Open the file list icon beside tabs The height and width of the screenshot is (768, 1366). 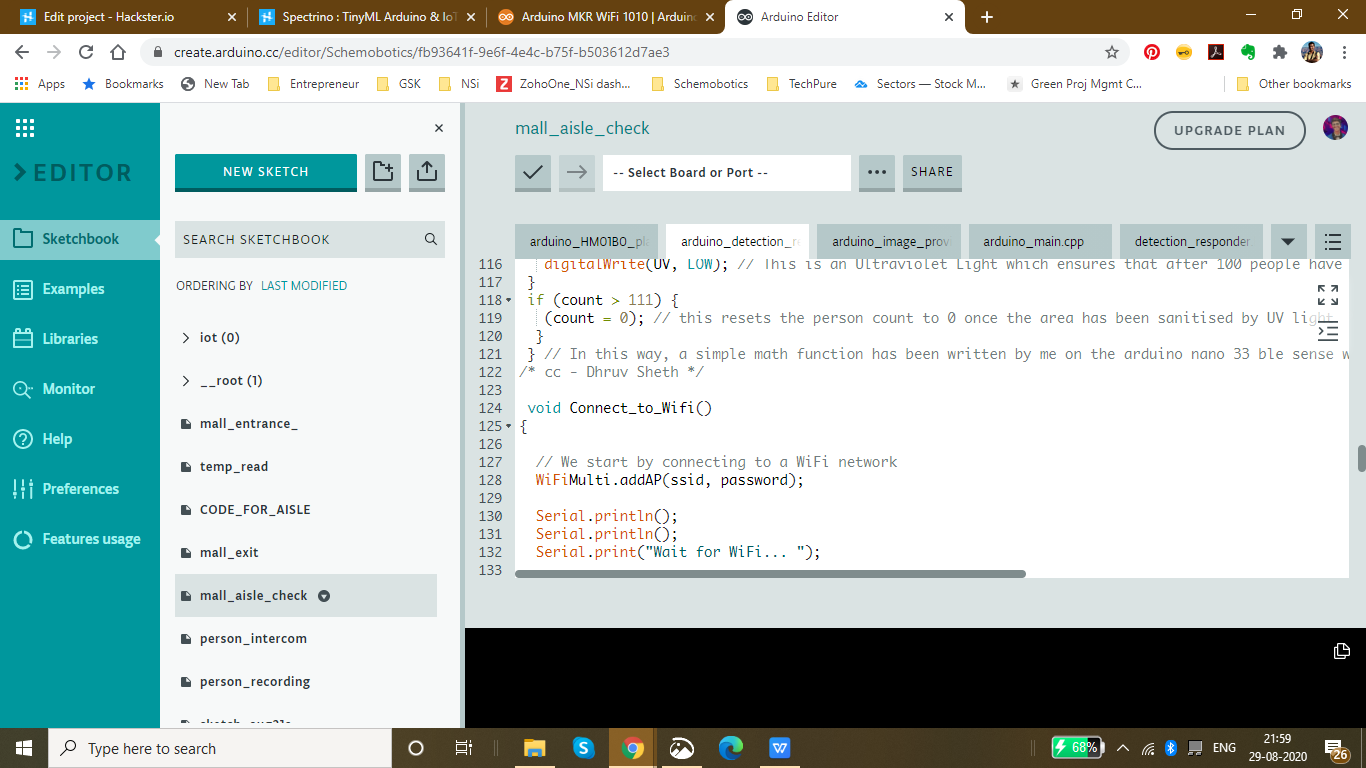pos(1332,241)
